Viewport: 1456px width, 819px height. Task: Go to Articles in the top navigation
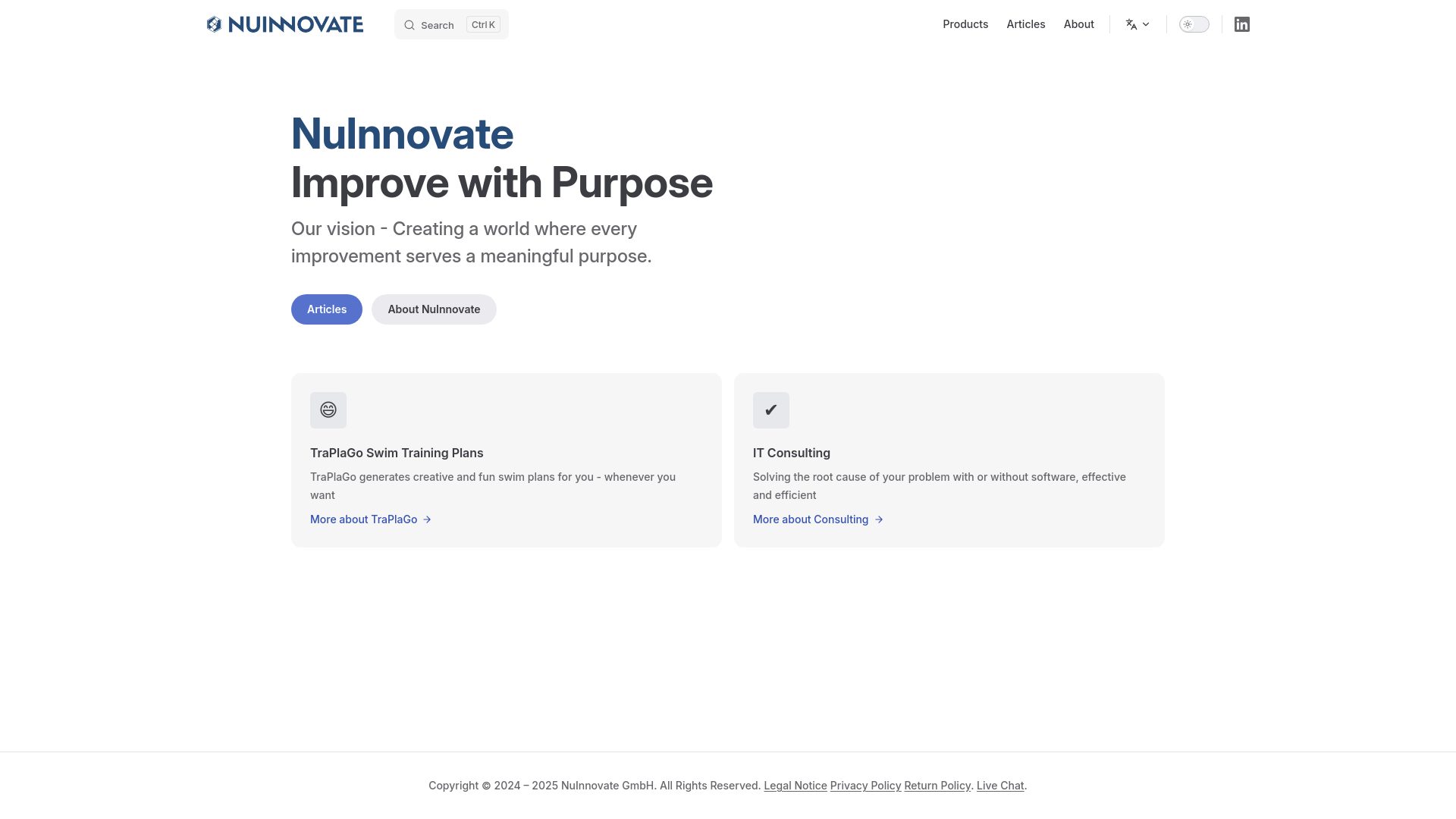click(x=1026, y=24)
